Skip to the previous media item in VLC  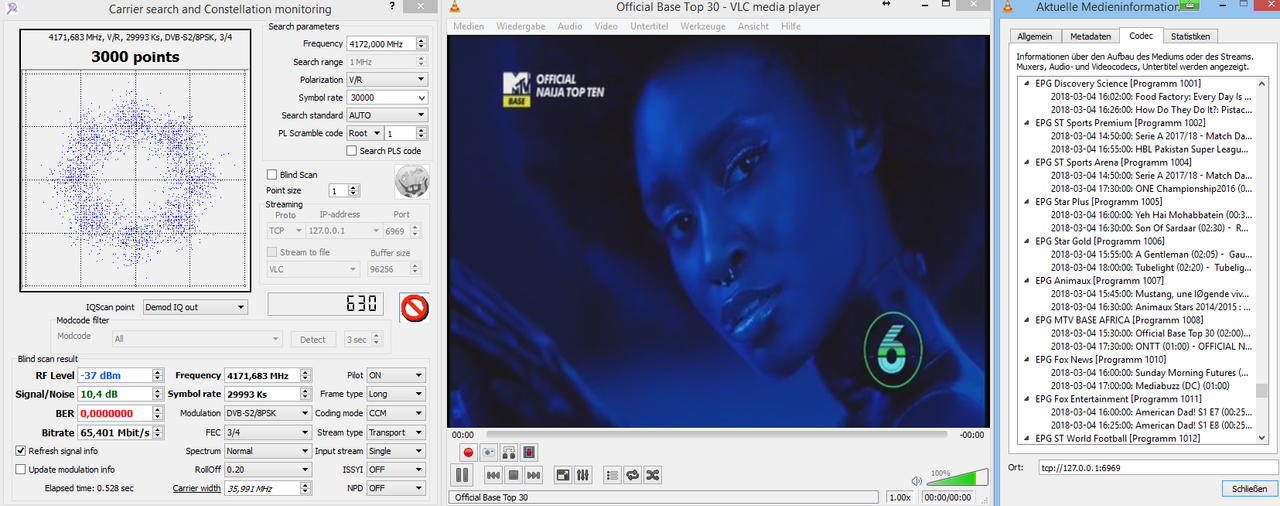(493, 475)
